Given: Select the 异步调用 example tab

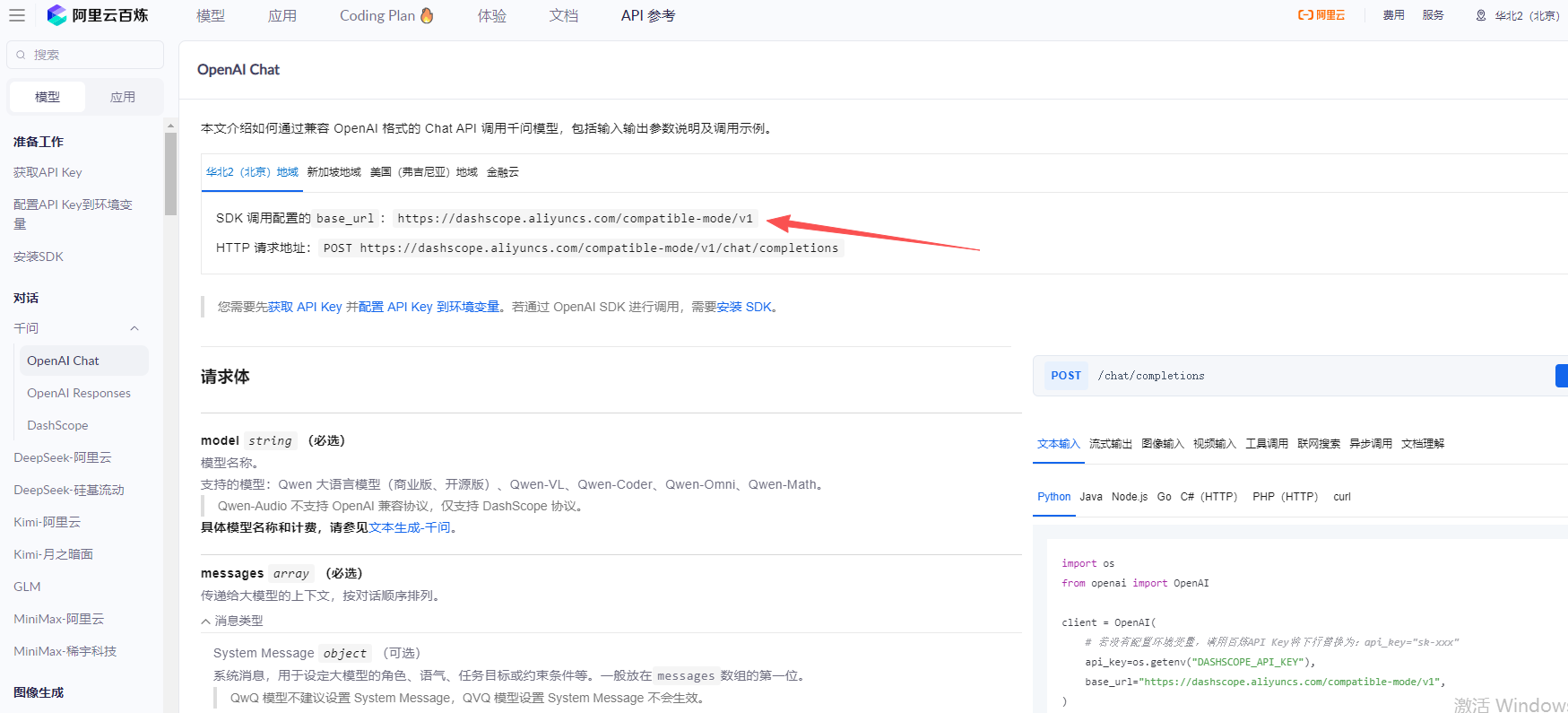Looking at the screenshot, I should 1371,444.
